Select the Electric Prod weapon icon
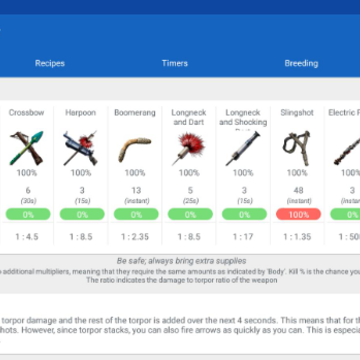 point(347,151)
